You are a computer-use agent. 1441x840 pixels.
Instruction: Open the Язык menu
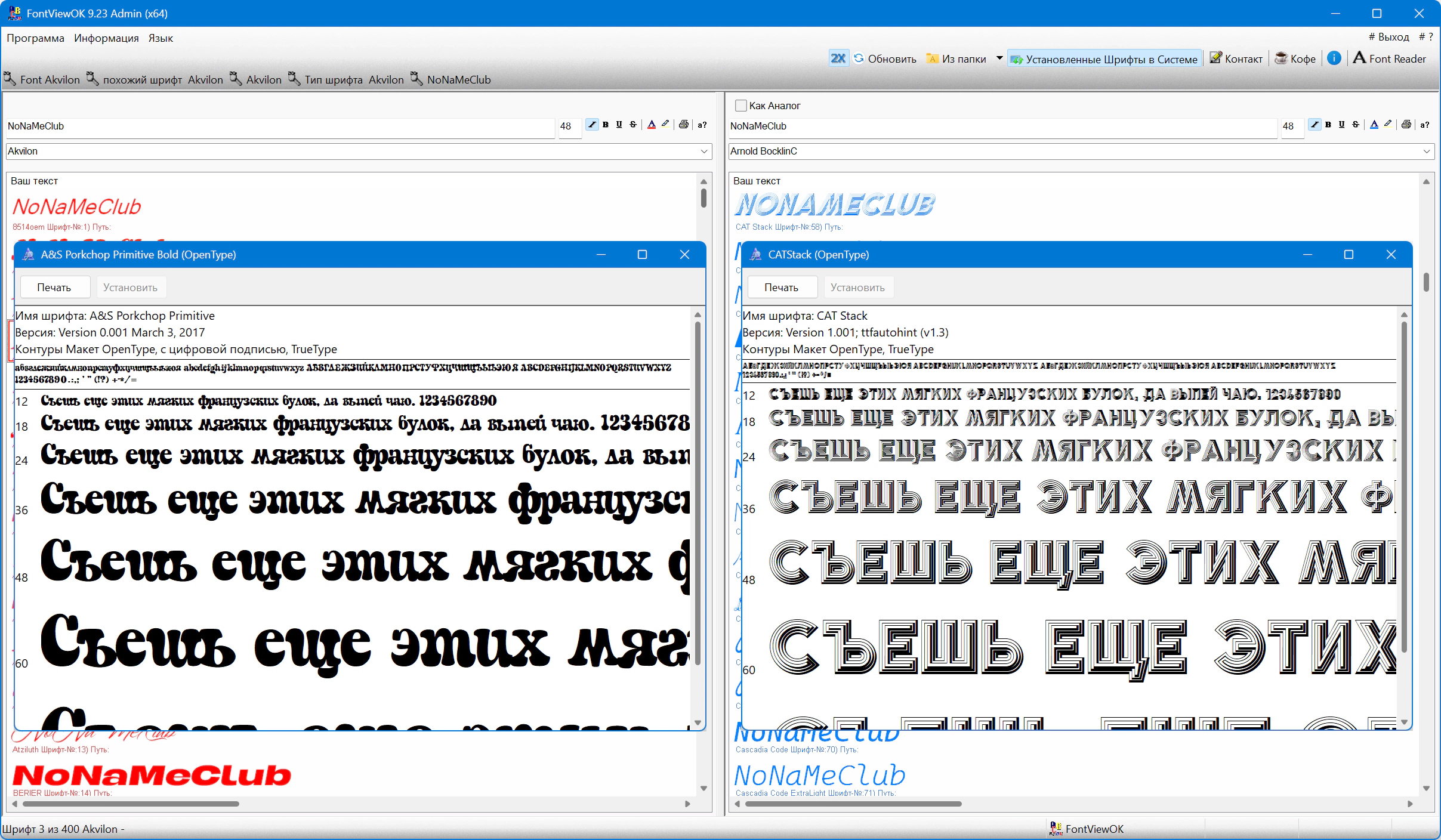point(161,38)
